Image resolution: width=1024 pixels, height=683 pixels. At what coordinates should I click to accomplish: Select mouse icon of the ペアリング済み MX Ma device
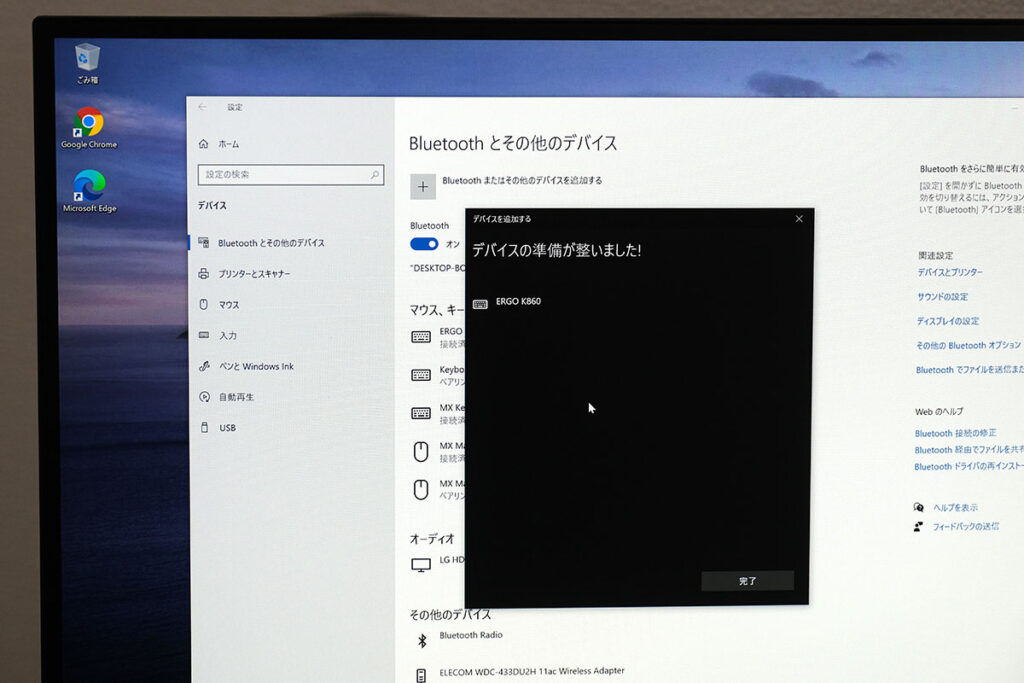(421, 489)
